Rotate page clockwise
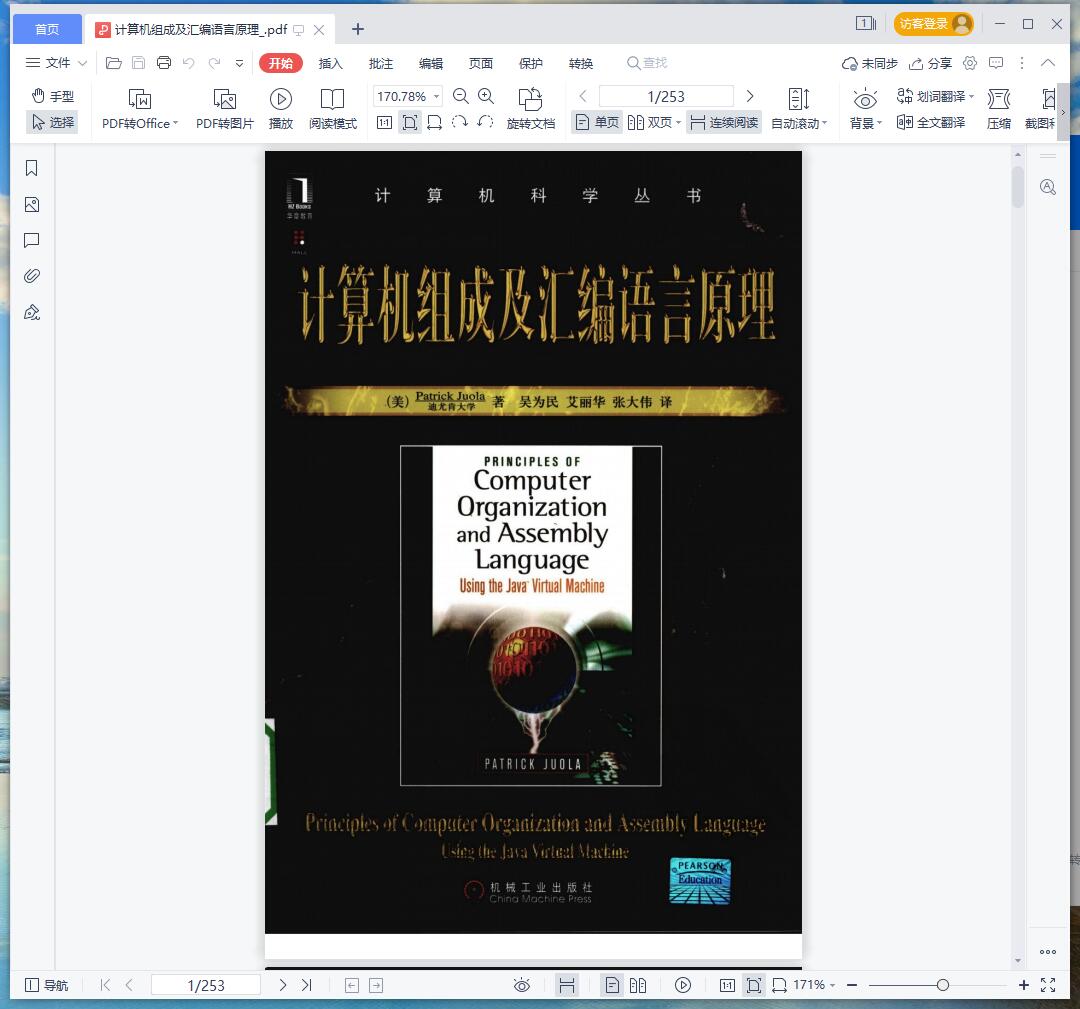The width and height of the screenshot is (1080, 1009). 459,122
